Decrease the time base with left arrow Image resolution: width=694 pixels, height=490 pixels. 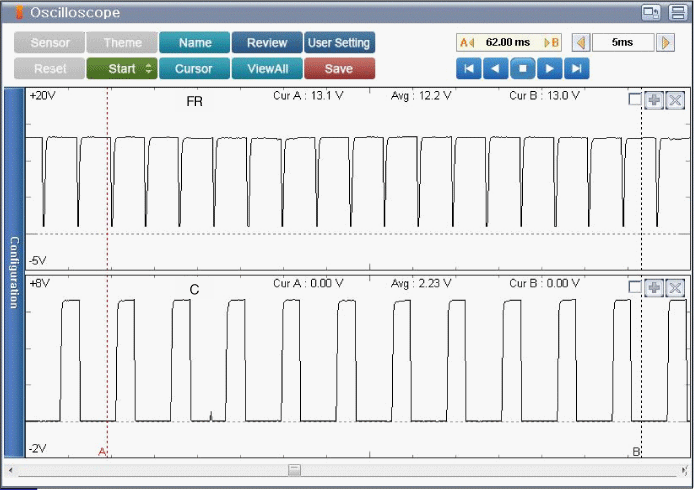click(x=581, y=42)
